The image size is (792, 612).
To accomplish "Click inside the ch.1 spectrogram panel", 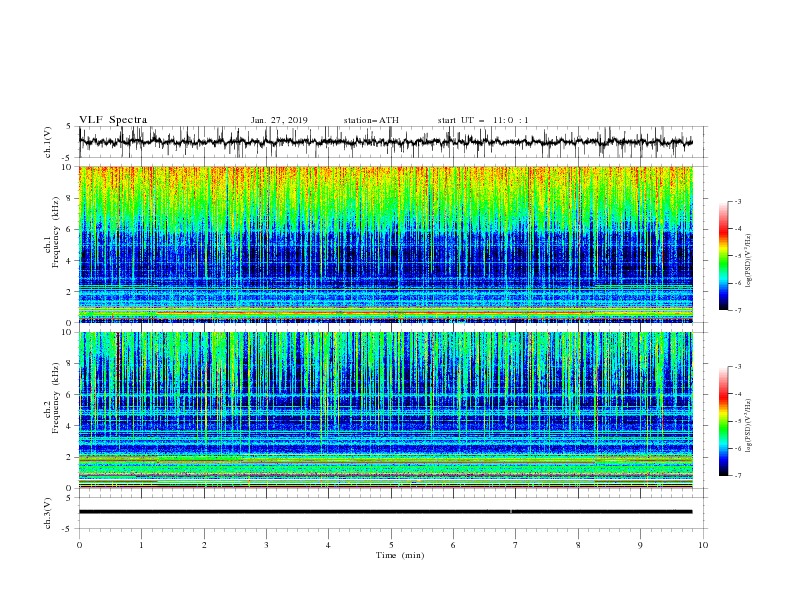I will [385, 244].
